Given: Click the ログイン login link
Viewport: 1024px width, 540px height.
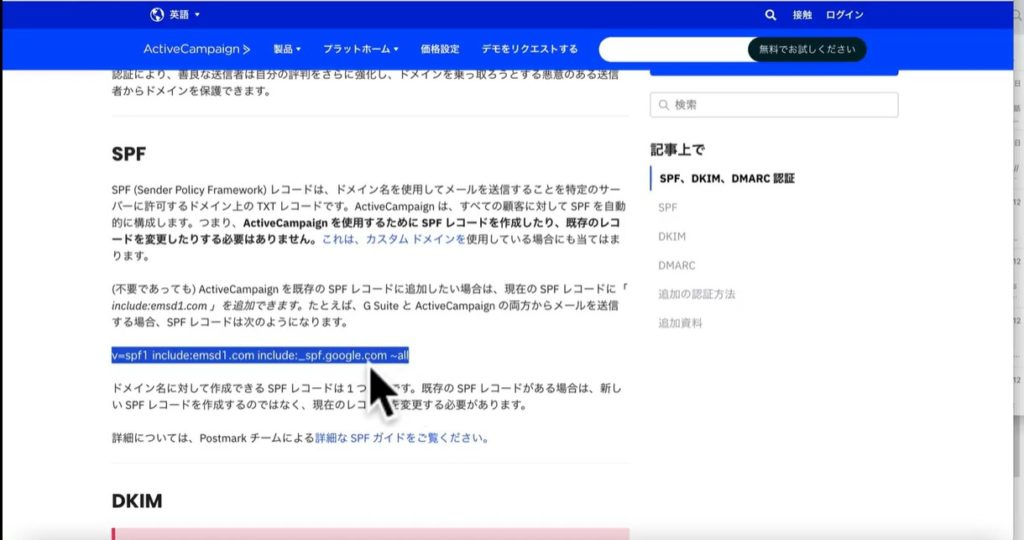Looking at the screenshot, I should click(x=844, y=15).
